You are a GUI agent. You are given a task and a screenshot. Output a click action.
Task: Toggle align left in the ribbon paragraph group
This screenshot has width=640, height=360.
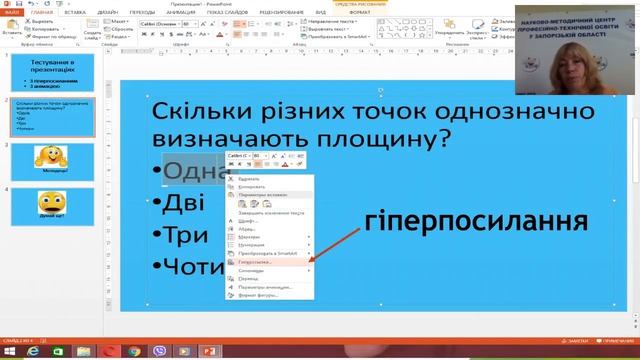237,35
